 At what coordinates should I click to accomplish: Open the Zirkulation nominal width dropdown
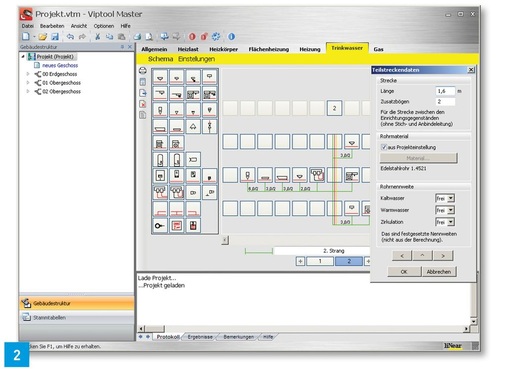point(450,222)
